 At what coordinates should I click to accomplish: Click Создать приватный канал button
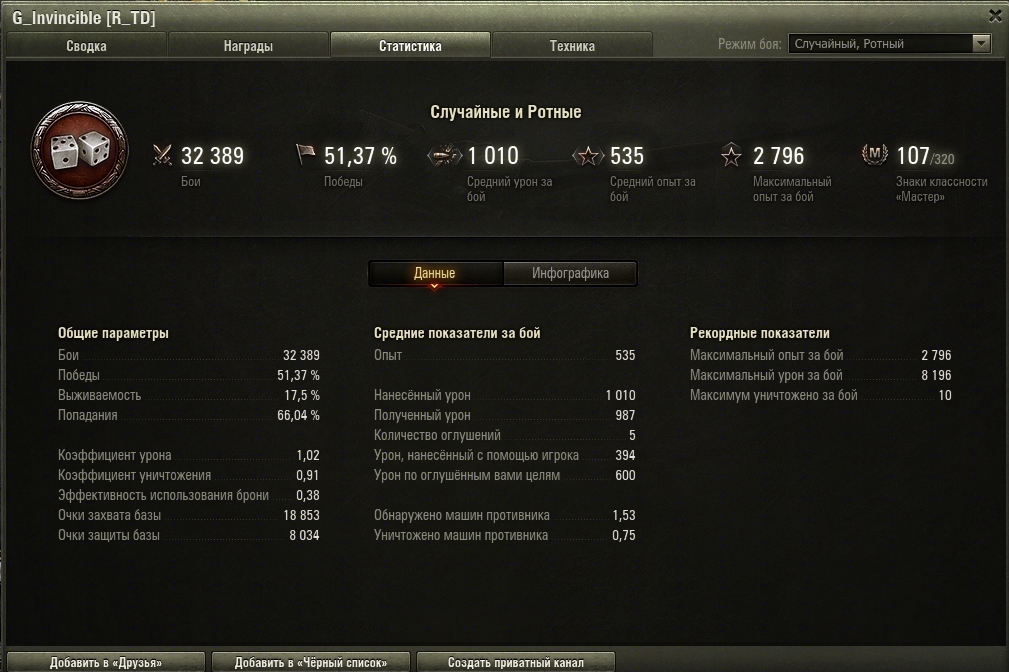pos(516,662)
